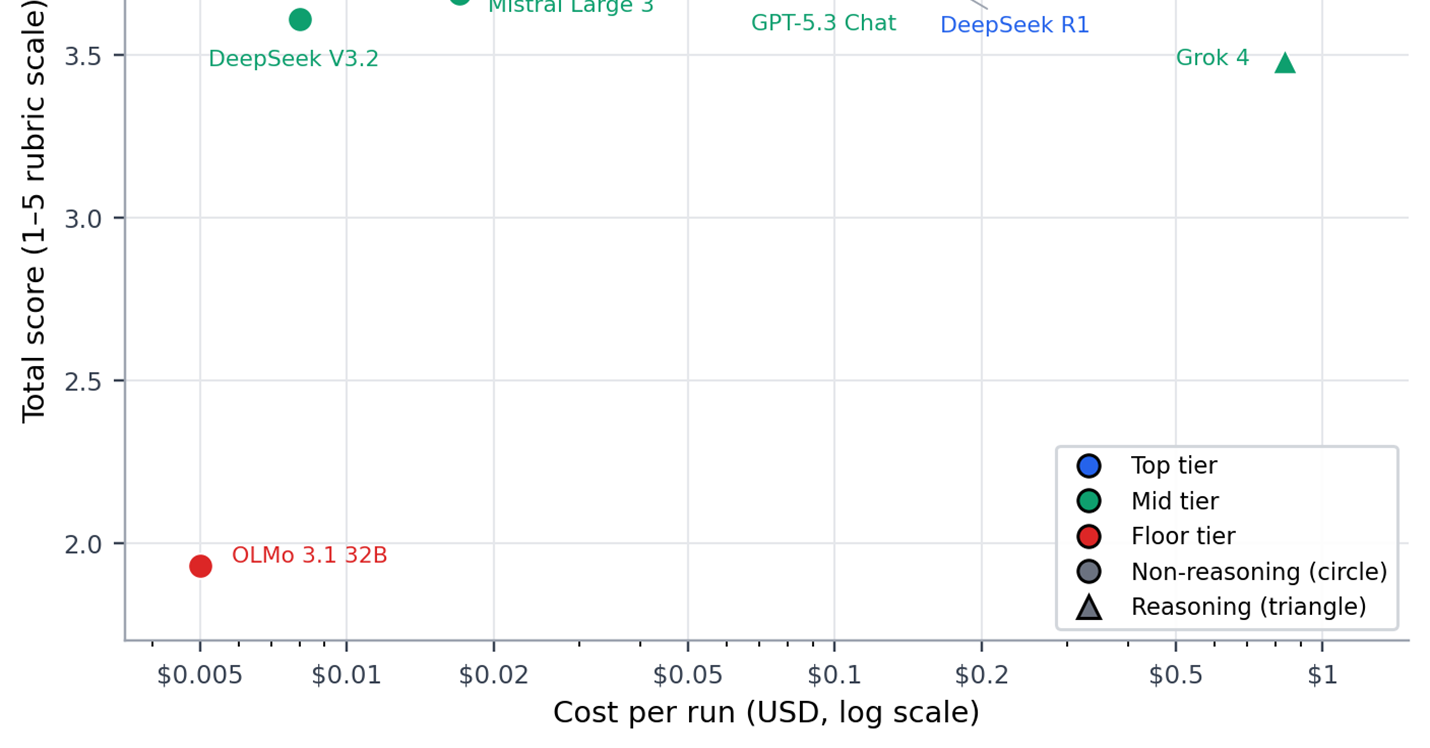
Task: Click the "Total score (1–5 rubric scale)" axis title
Action: [x=34, y=212]
